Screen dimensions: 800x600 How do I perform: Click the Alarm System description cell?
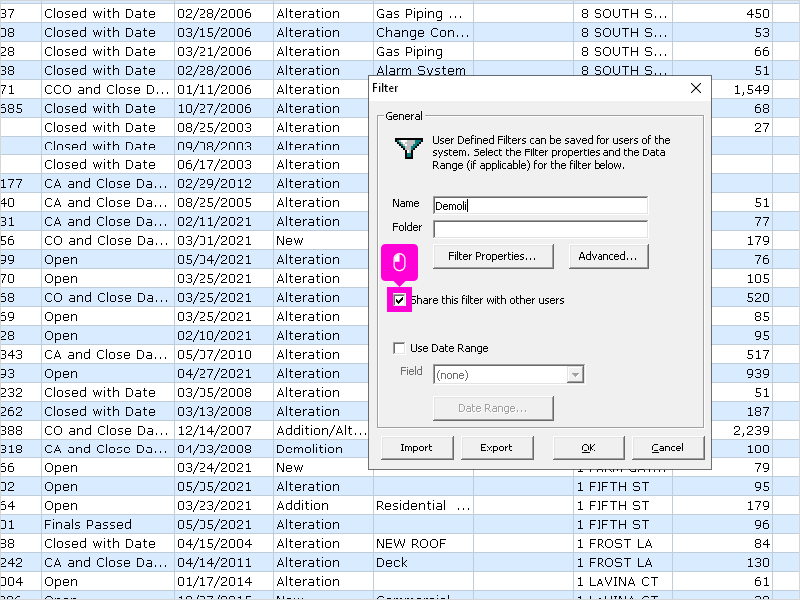click(x=423, y=69)
